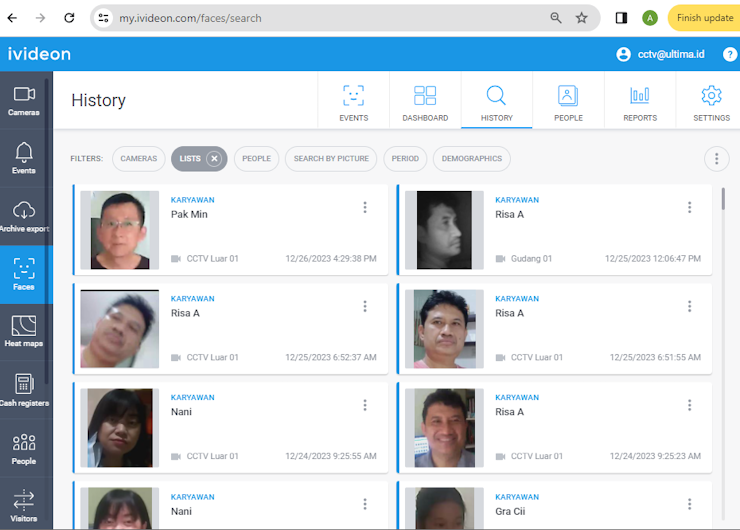
Task: Open the browser side panel
Action: tap(621, 18)
